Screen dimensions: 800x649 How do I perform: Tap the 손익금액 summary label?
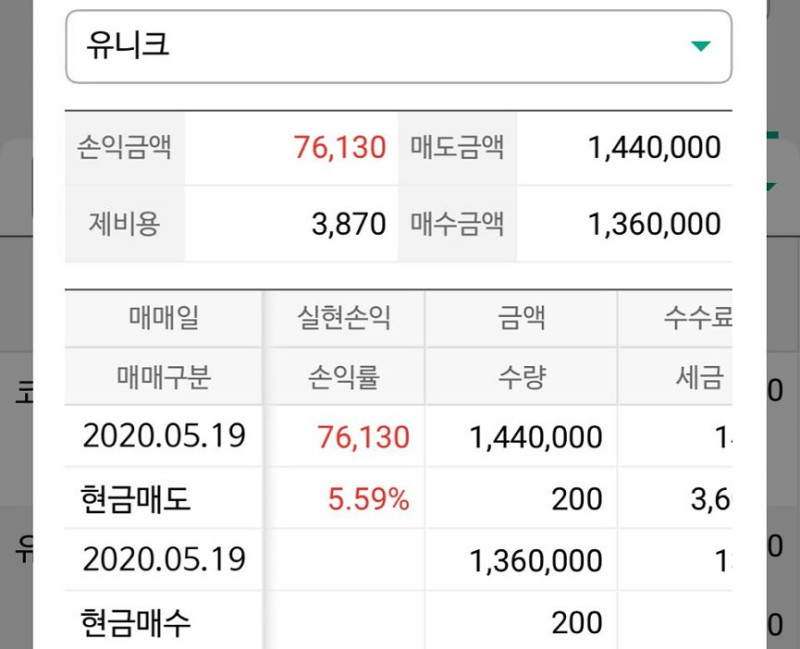(125, 148)
